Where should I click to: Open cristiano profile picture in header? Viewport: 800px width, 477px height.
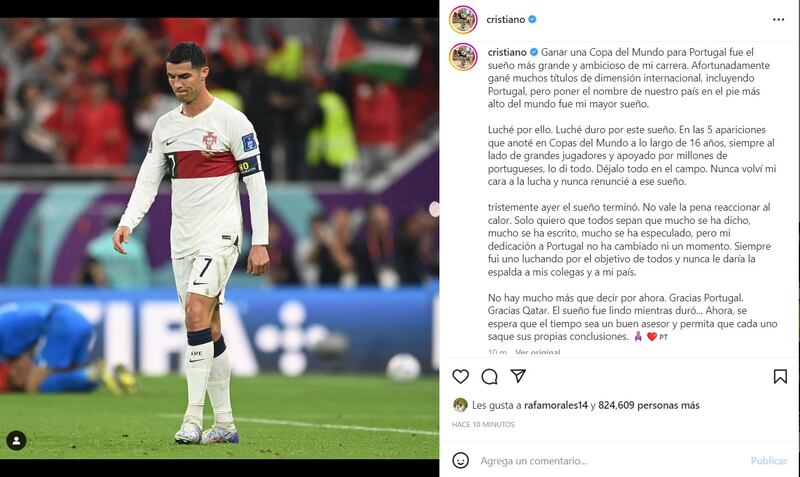pyautogui.click(x=463, y=20)
